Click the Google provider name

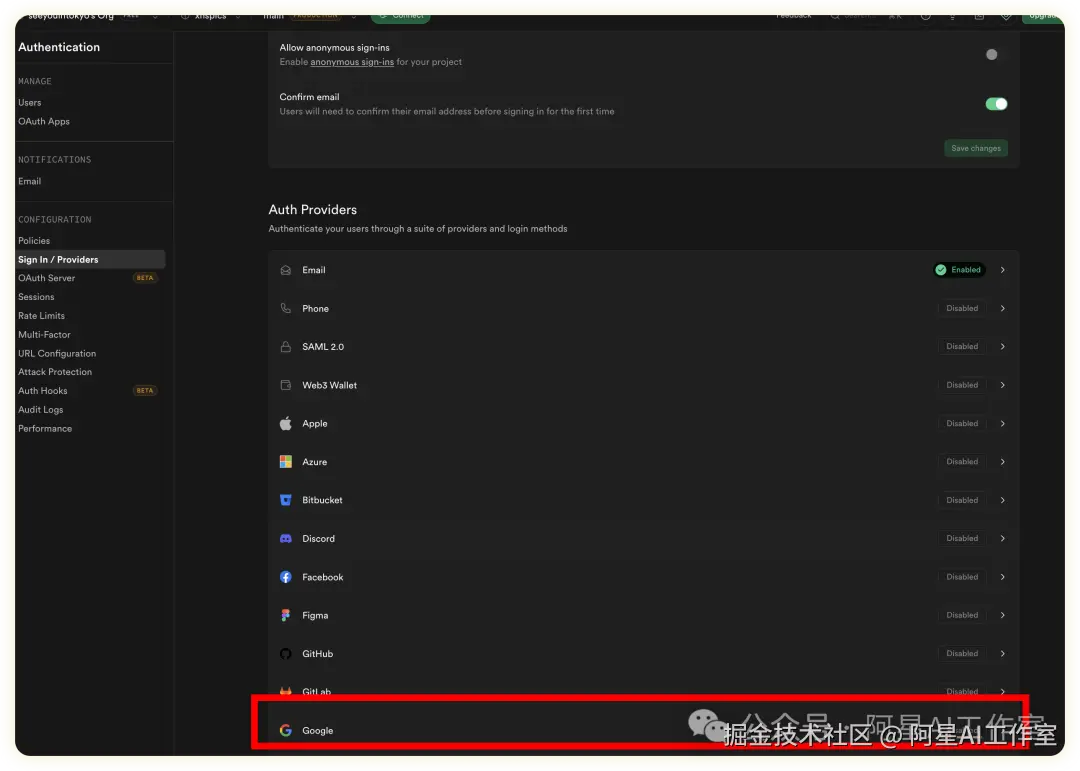tap(318, 731)
